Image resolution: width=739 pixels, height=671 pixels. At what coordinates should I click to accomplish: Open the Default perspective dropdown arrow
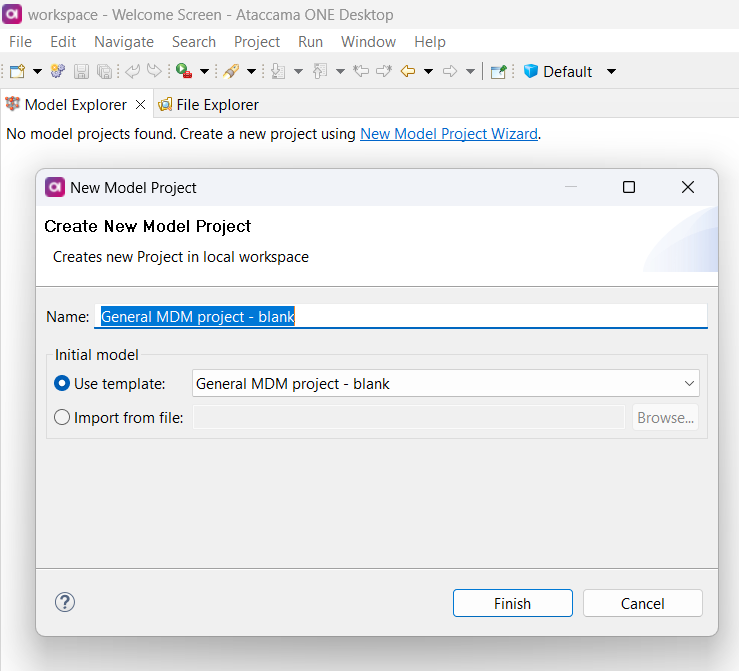point(612,71)
